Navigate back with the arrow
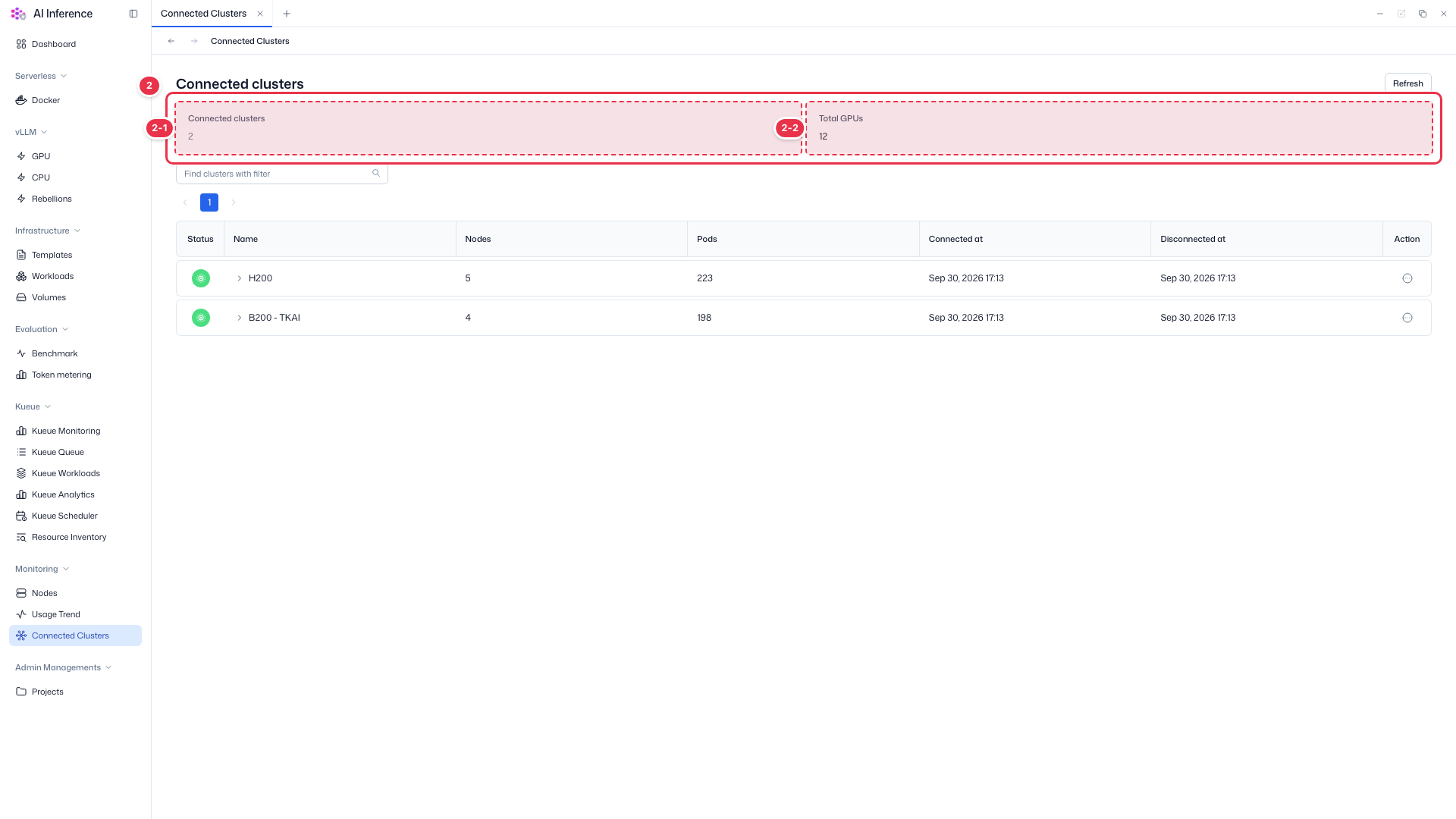This screenshot has height=819, width=1456. (x=171, y=41)
